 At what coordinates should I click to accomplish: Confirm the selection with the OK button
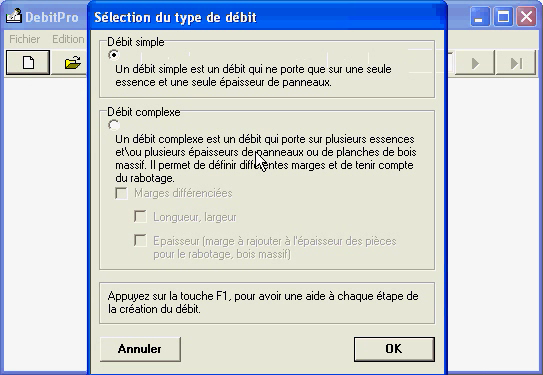pyautogui.click(x=394, y=349)
